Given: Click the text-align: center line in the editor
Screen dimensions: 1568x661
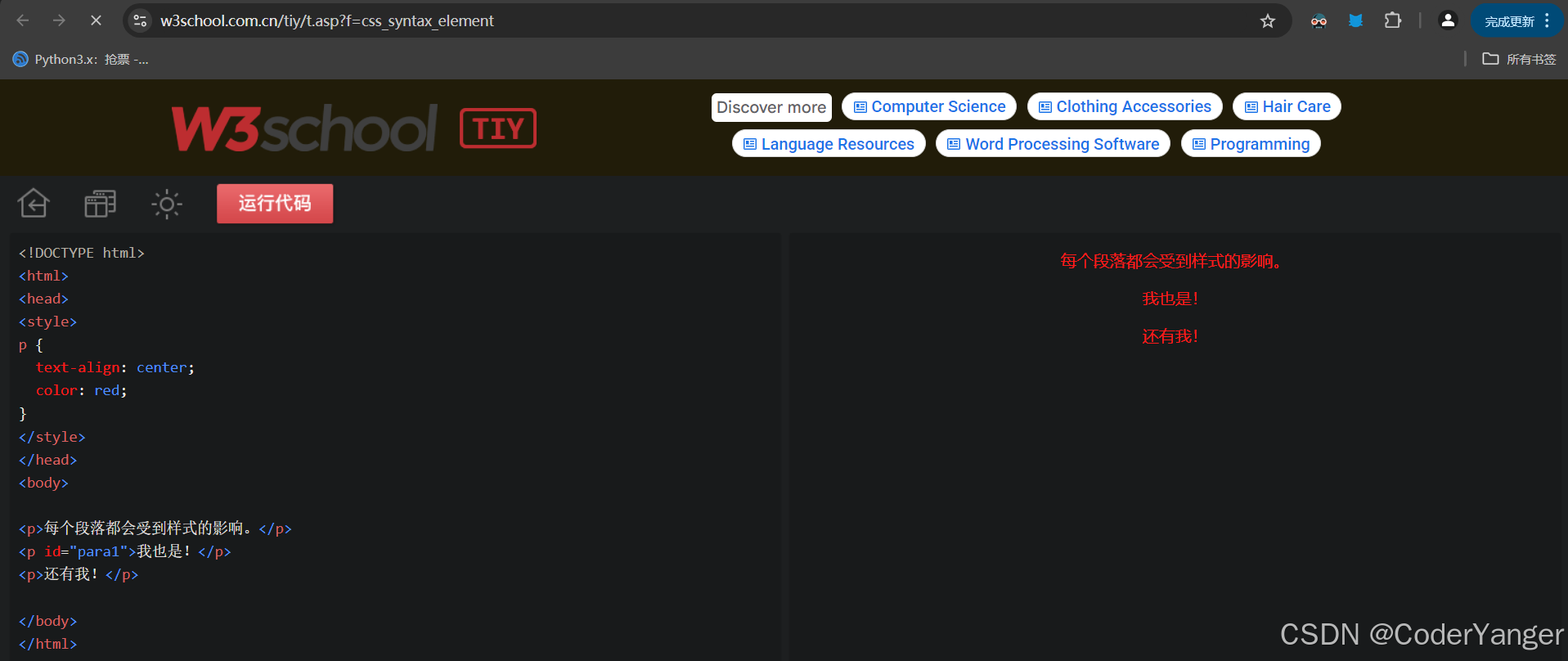Looking at the screenshot, I should coord(115,368).
